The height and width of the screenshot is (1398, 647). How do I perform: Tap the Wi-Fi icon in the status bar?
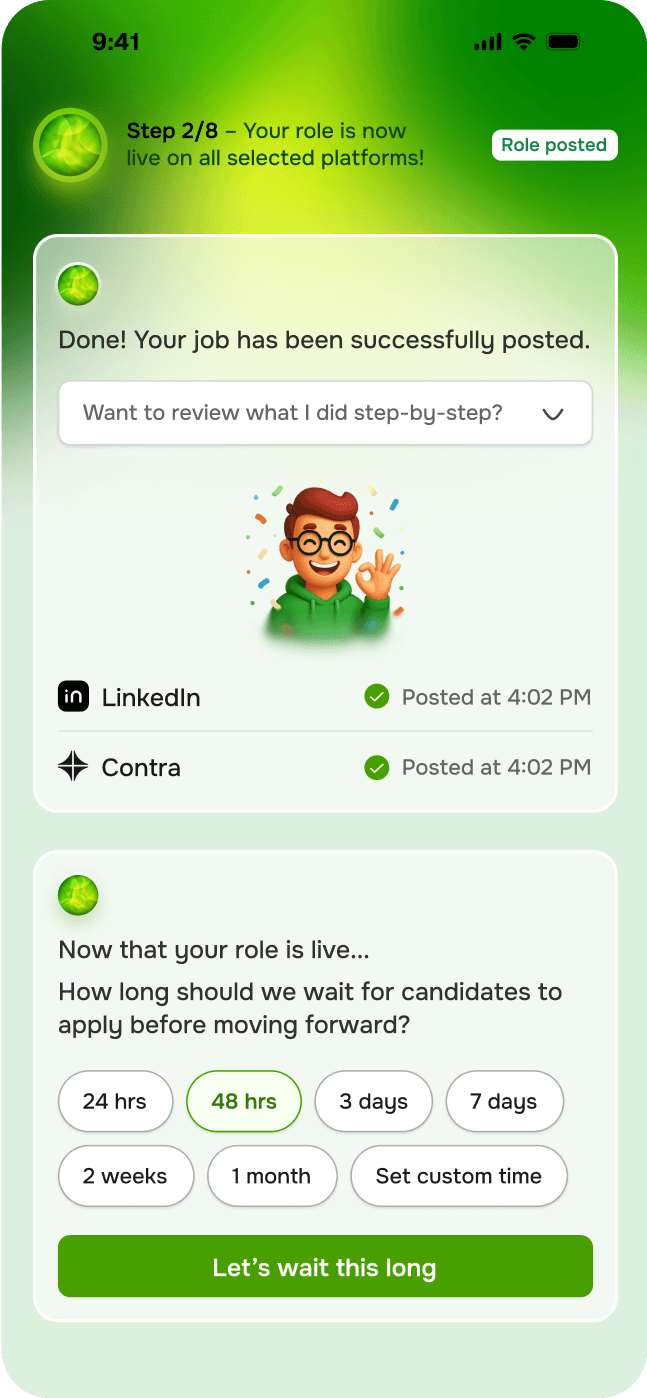(521, 41)
